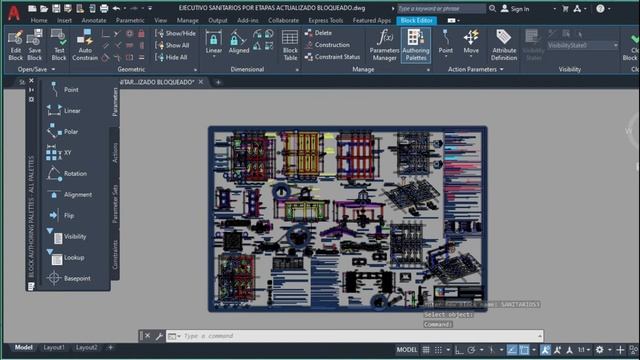Open the Help question mark icon
This screenshot has height=360, width=640.
600,8
